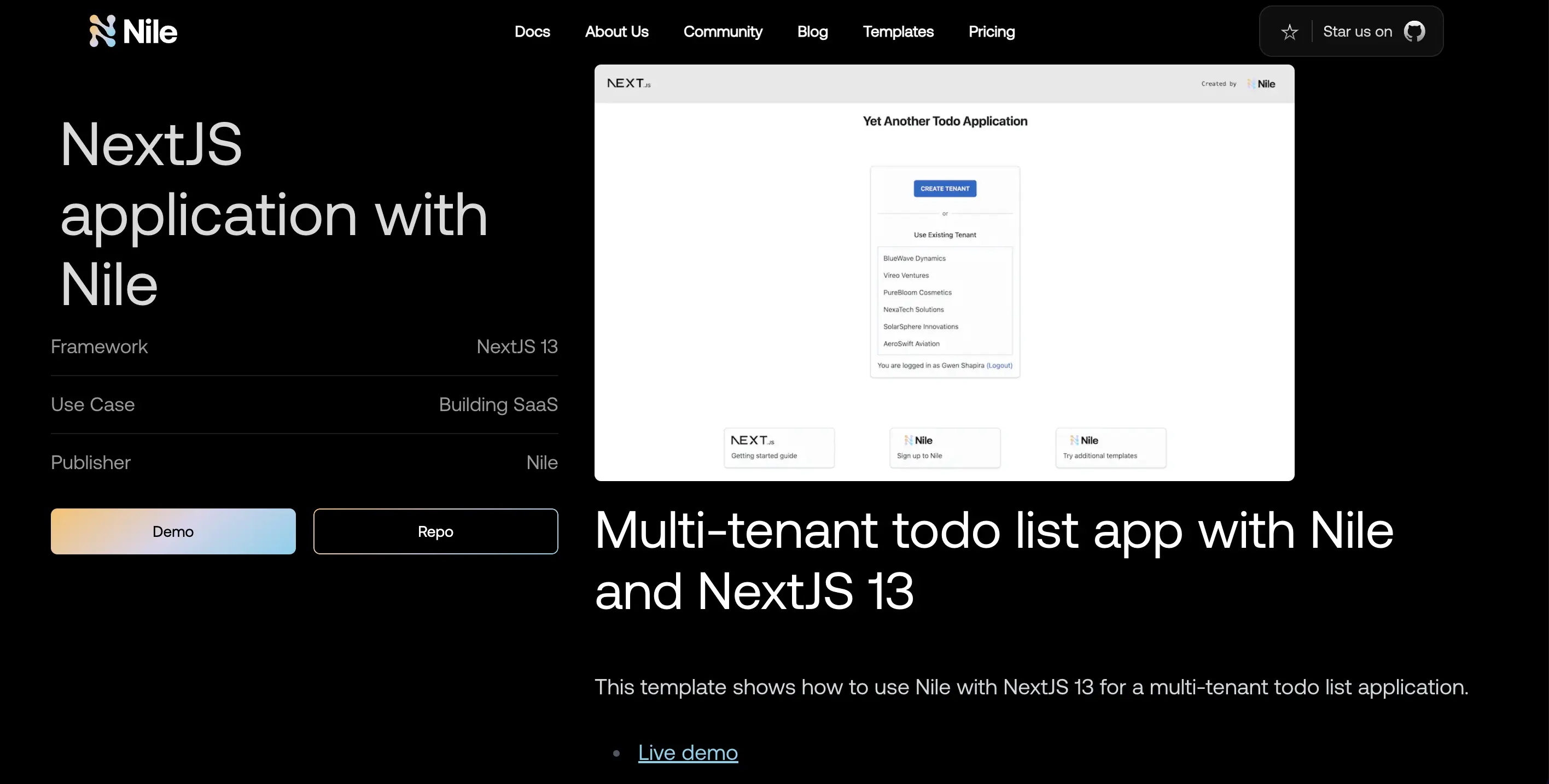Open the Pricing page
Screen dimensions: 1549x784
pos(992,31)
